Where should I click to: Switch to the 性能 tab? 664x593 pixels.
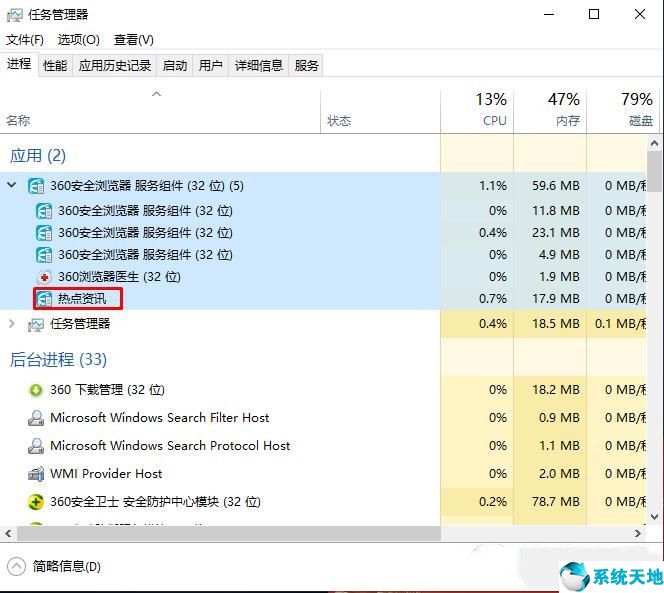(x=55, y=66)
